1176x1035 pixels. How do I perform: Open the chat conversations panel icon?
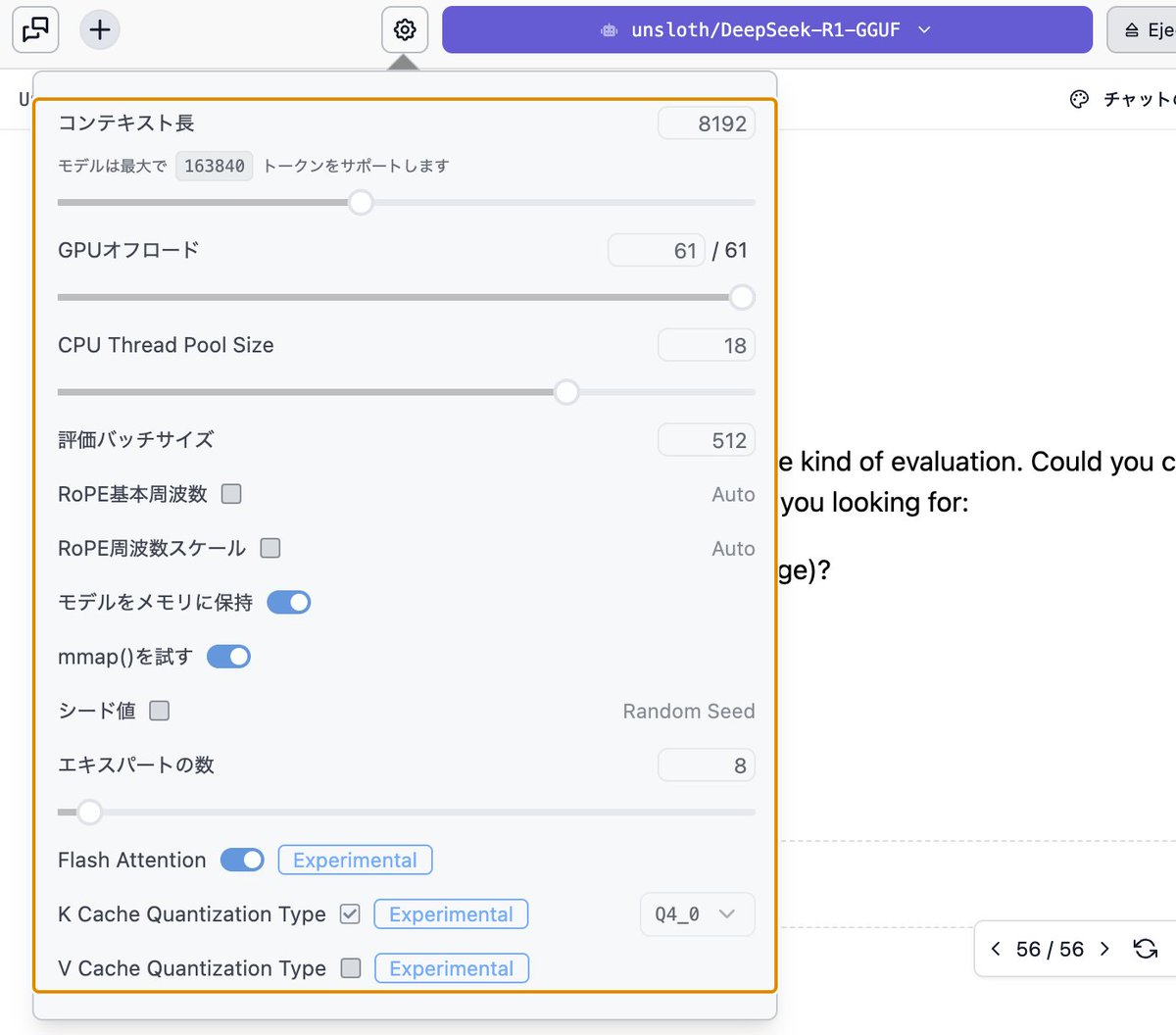click(35, 29)
